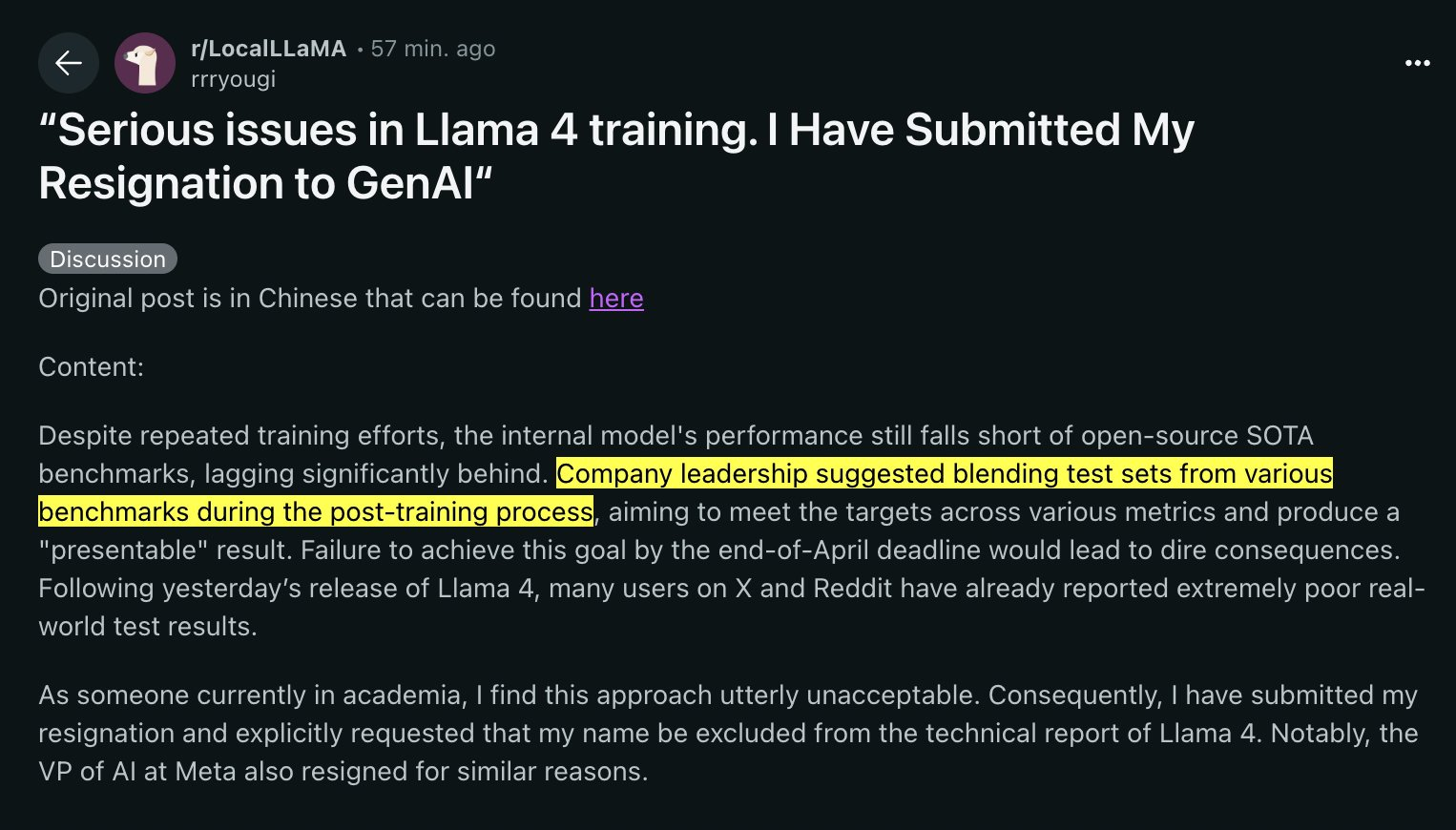Click the back arrow button
The width and height of the screenshot is (1456, 830).
68,63
